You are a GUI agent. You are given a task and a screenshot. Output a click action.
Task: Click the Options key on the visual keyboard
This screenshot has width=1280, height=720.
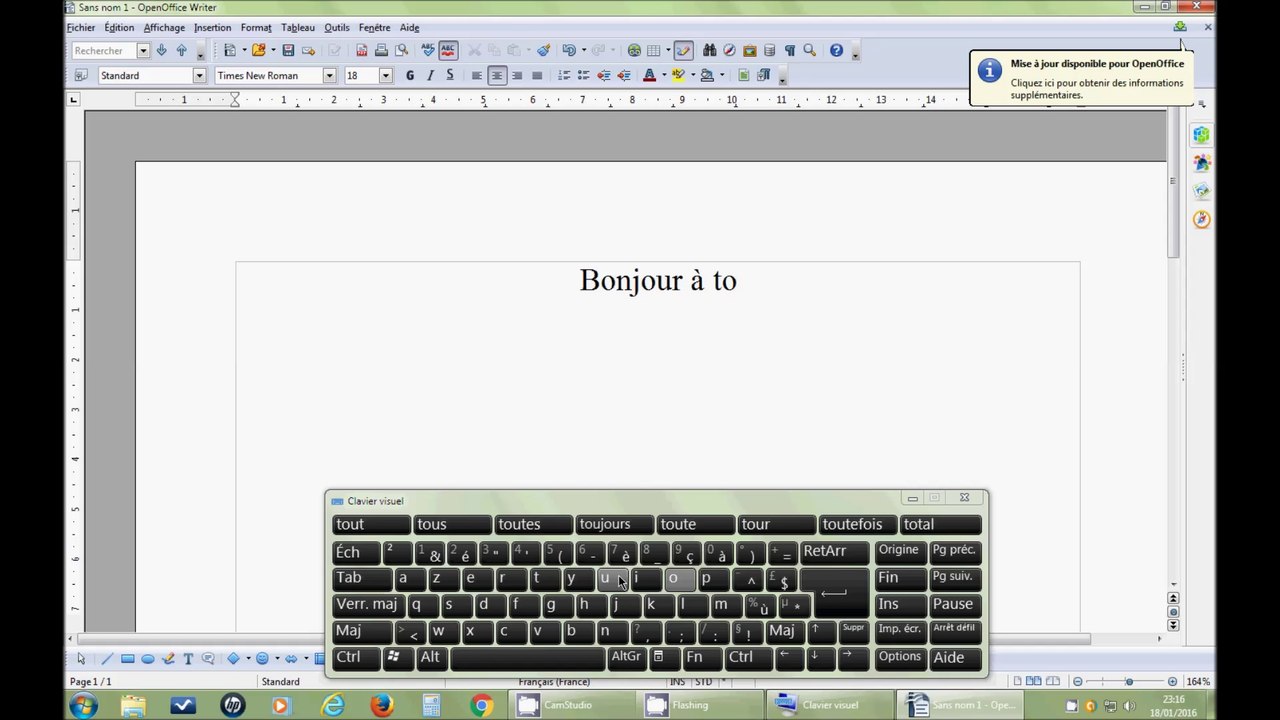tap(900, 657)
